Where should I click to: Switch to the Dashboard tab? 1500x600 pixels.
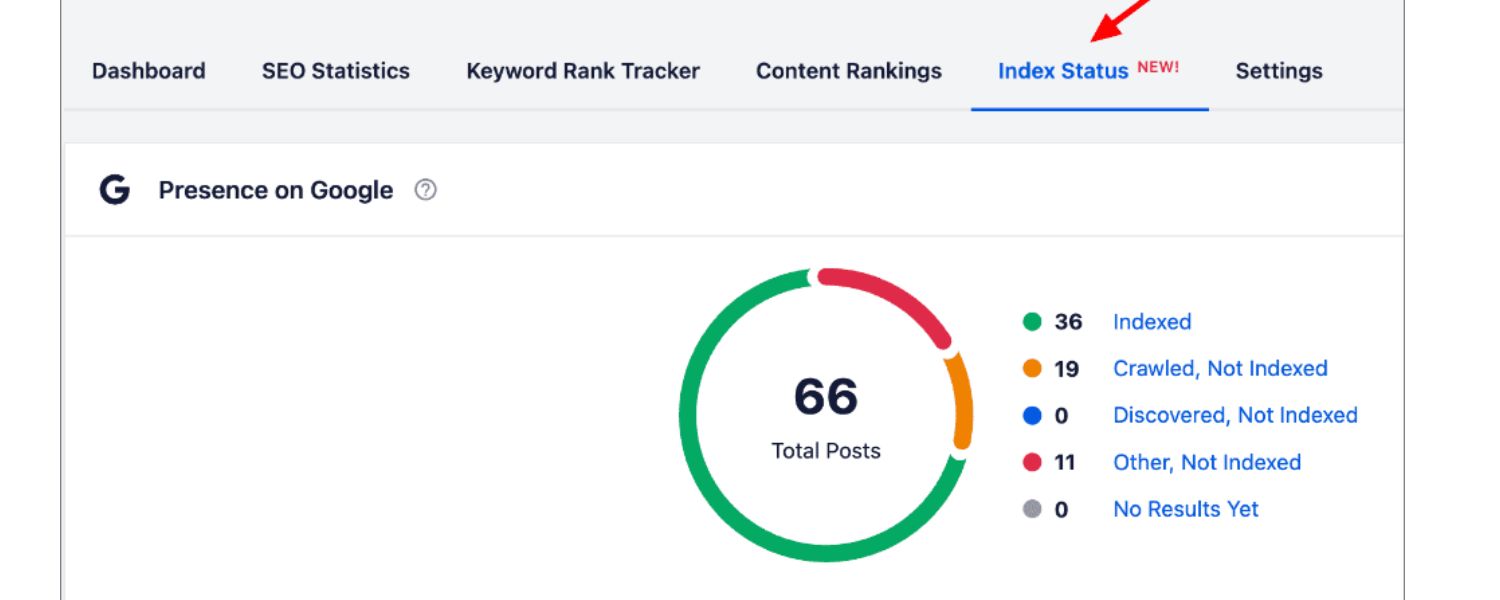point(148,71)
